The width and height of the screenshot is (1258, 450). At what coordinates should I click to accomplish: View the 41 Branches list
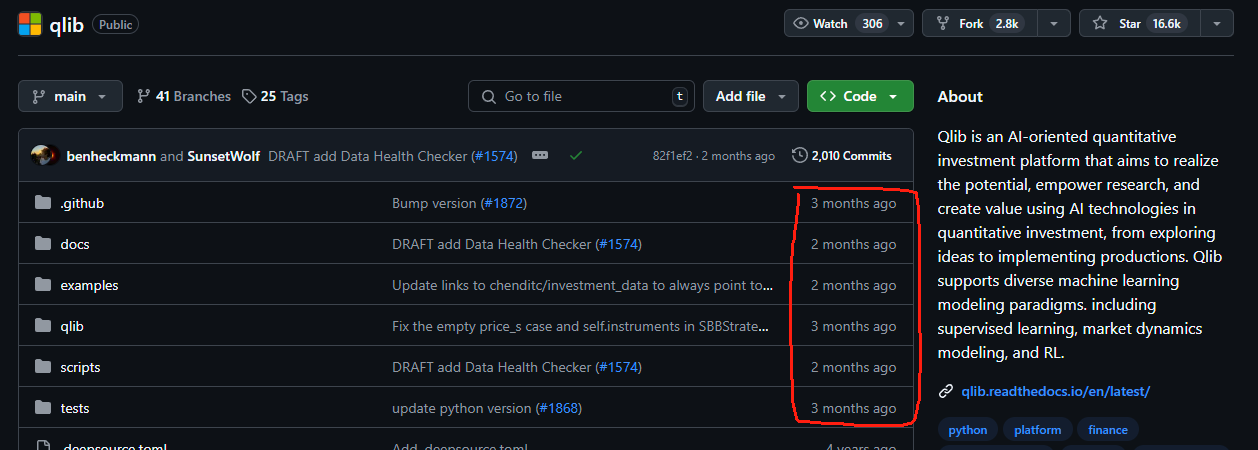(183, 96)
